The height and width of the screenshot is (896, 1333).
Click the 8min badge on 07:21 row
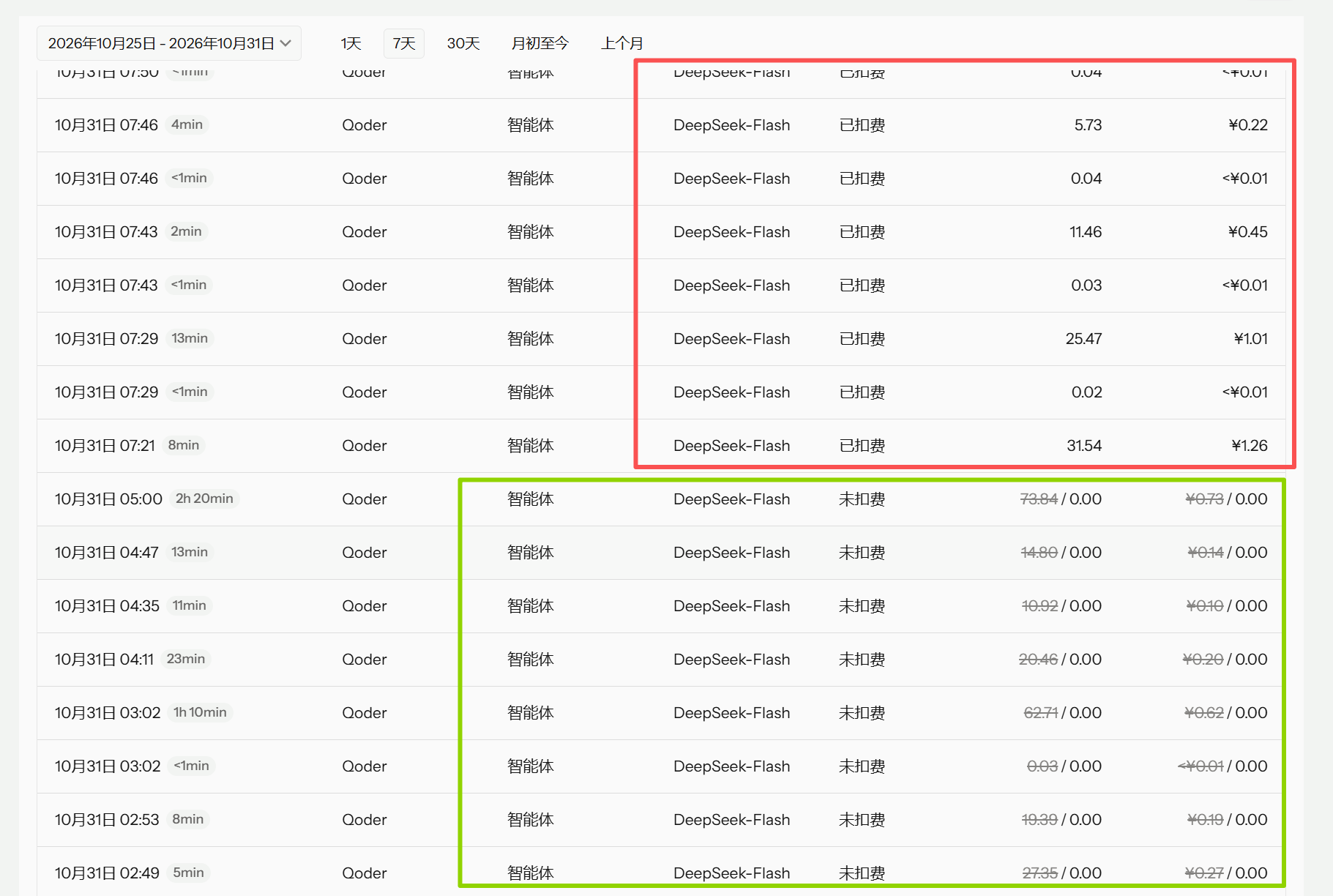(x=184, y=445)
